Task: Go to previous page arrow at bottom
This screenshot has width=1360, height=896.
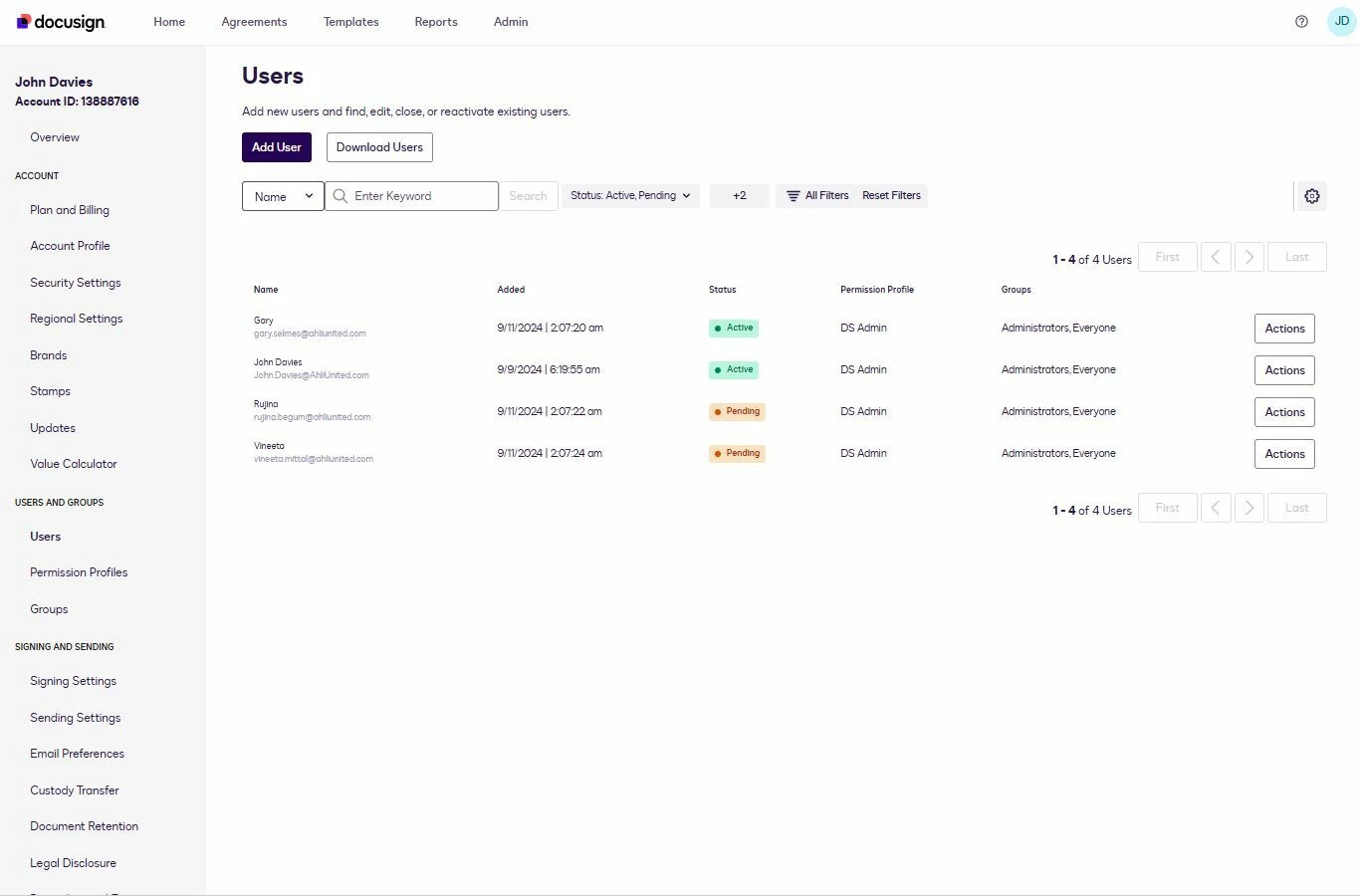Action: [1216, 508]
